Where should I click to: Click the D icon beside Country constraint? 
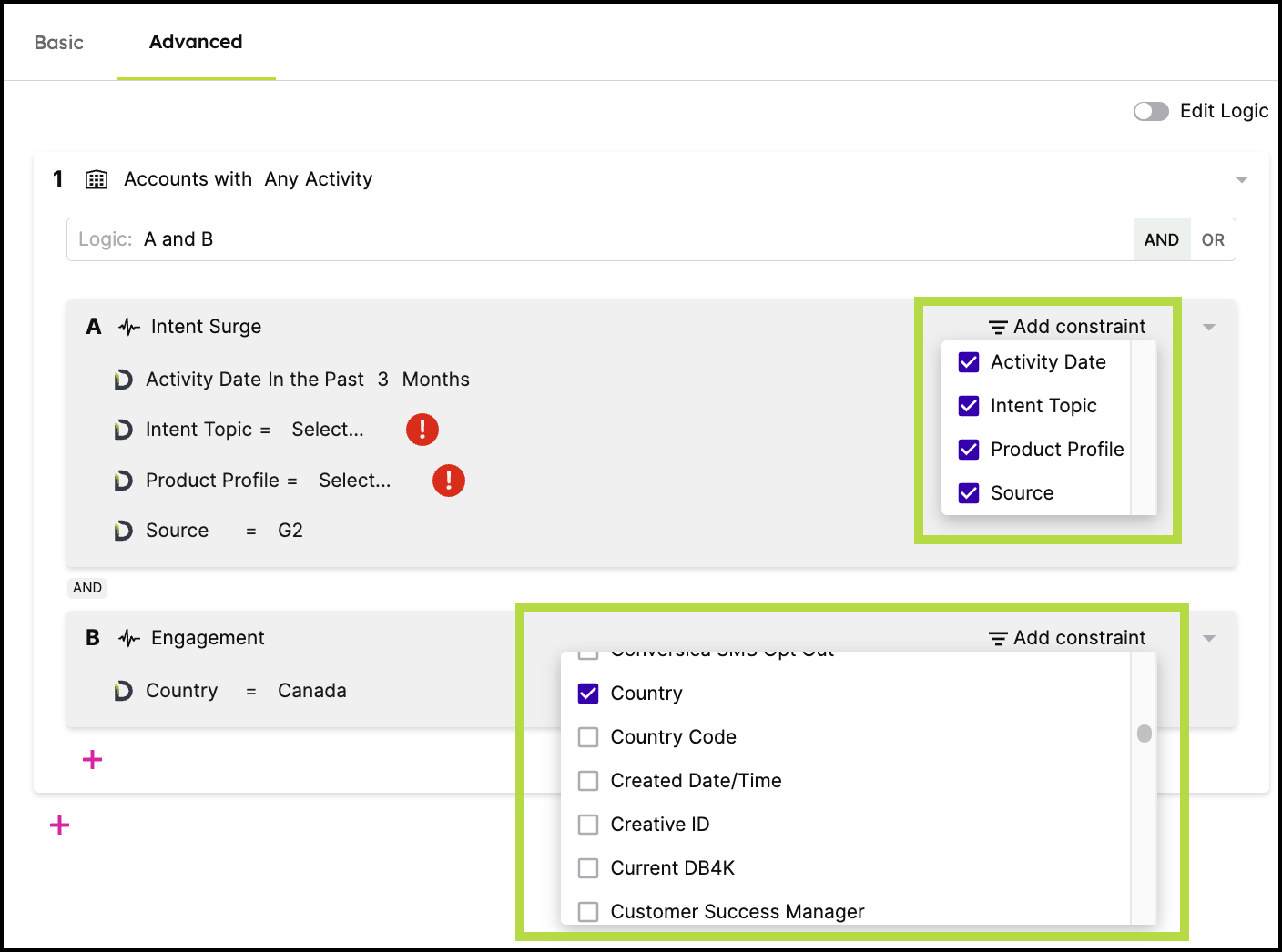point(123,691)
